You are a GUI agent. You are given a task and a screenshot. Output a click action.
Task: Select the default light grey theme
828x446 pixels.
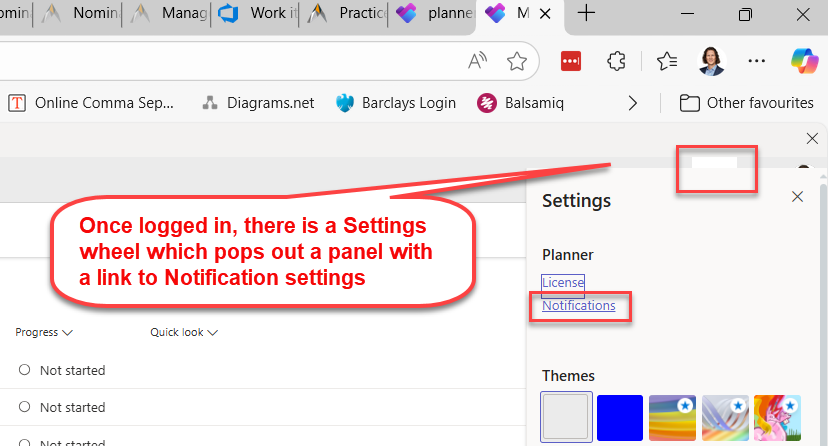(567, 417)
